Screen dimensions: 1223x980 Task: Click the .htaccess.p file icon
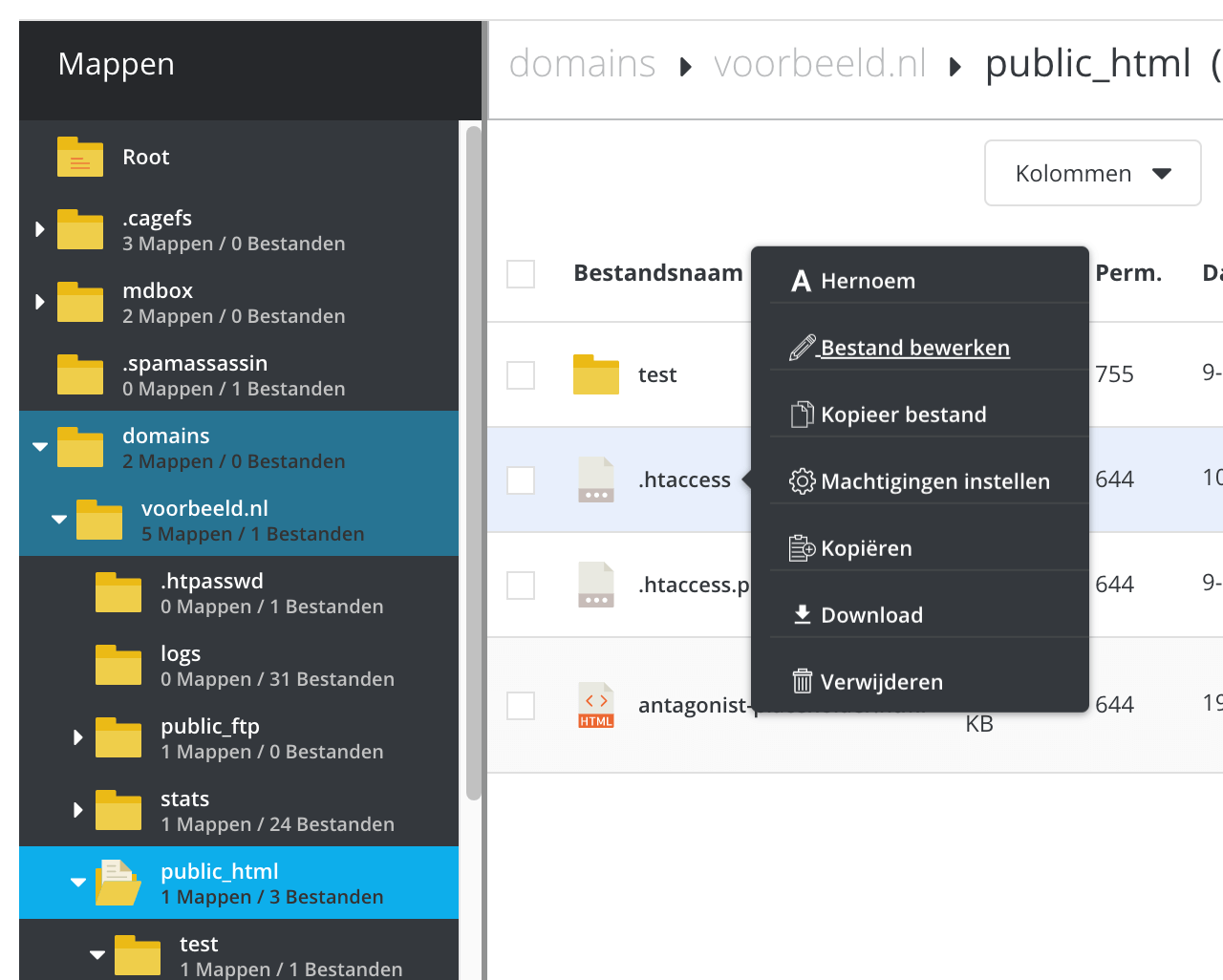tap(596, 585)
